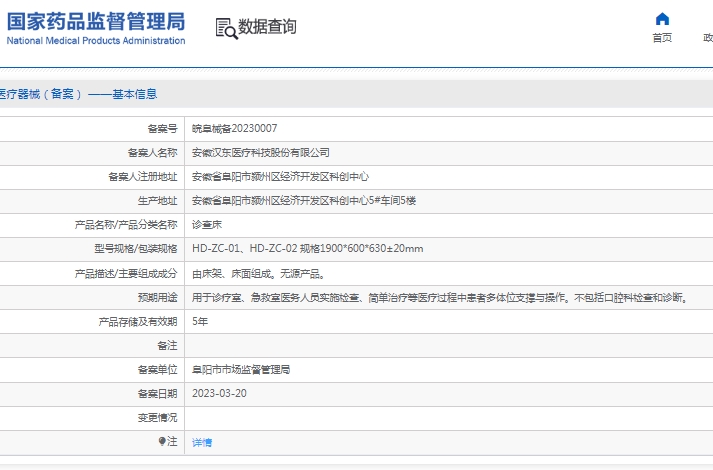Viewport: 713px width, 470px height.
Task: Click the 备案人注册地址 row label
Action: 143,177
